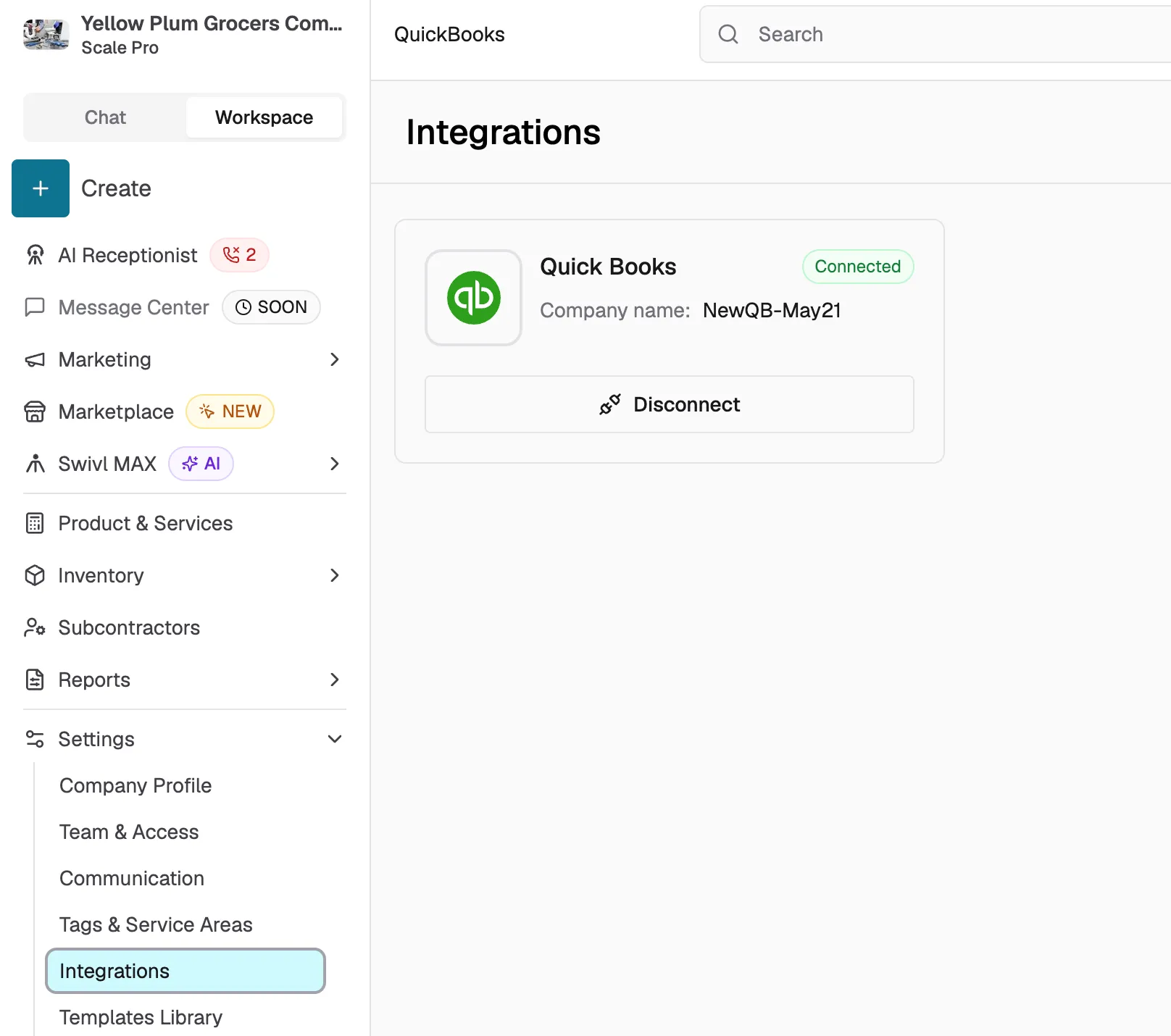Click the Search input field
Viewport: 1171px width, 1036px height.
click(x=935, y=34)
